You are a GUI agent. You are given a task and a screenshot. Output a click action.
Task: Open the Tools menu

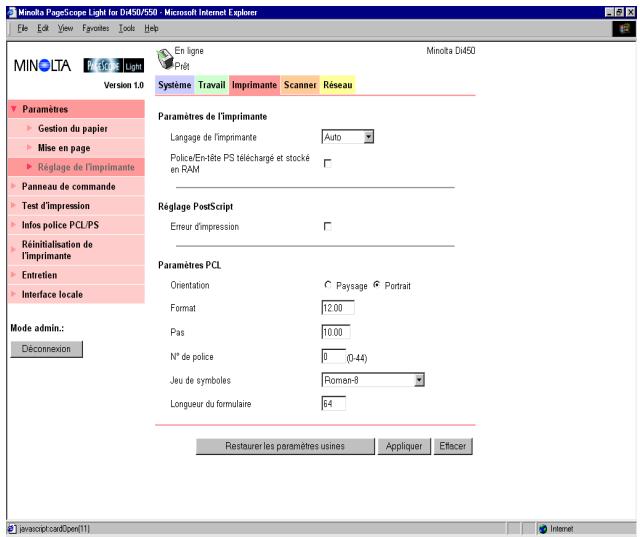tap(127, 28)
